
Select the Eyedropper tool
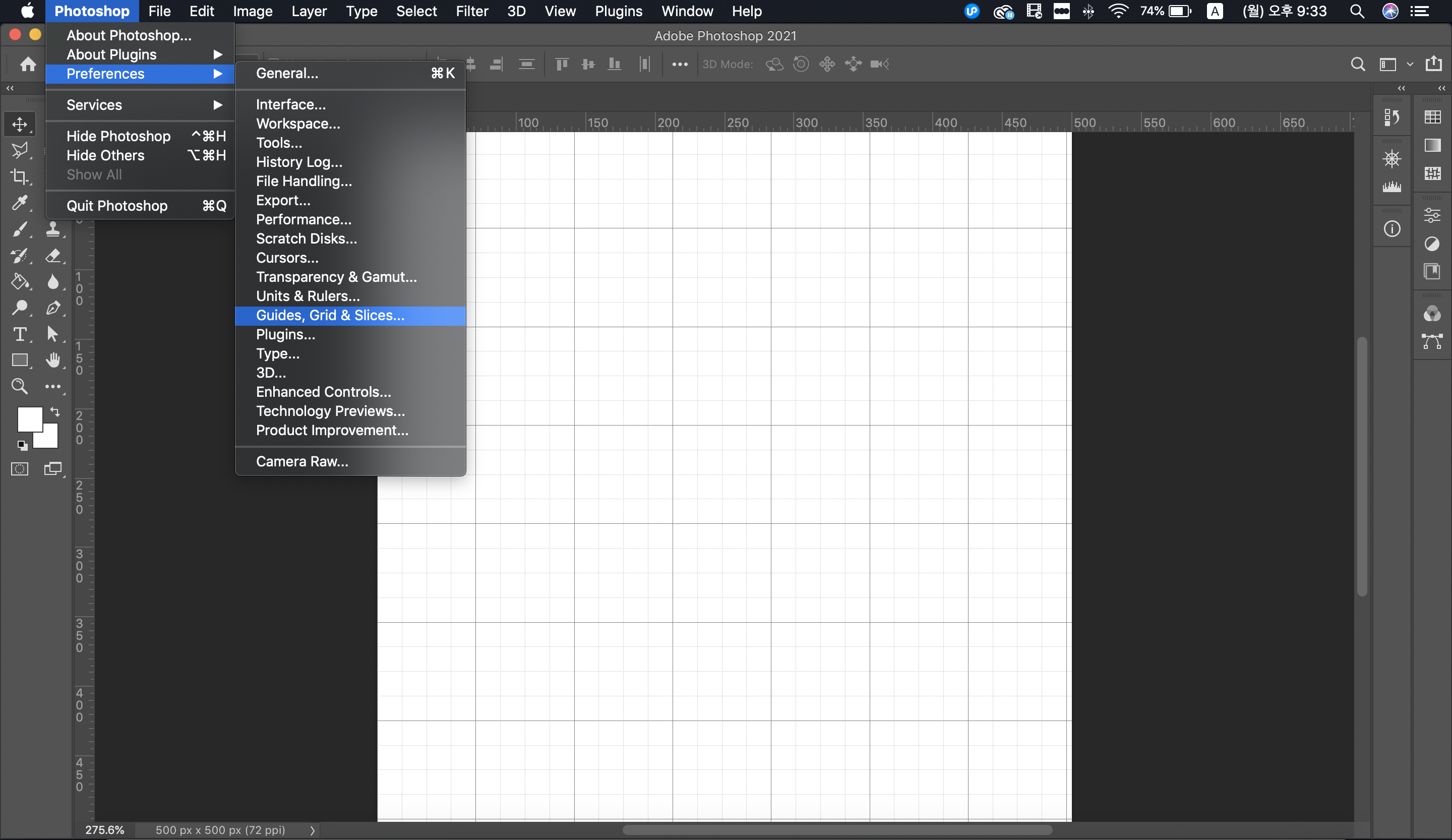point(20,203)
